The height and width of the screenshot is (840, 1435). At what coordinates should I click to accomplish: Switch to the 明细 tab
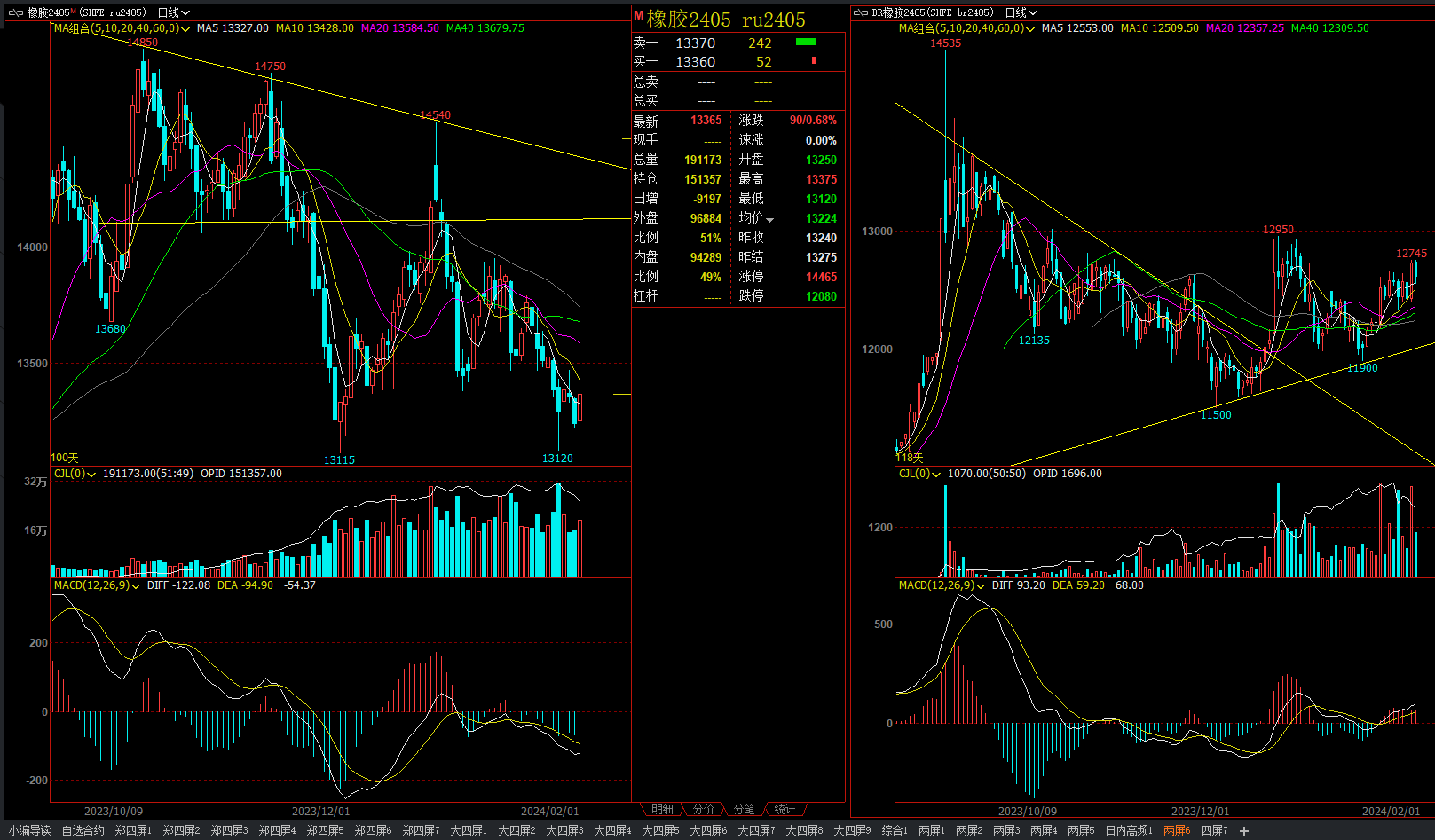(662, 809)
